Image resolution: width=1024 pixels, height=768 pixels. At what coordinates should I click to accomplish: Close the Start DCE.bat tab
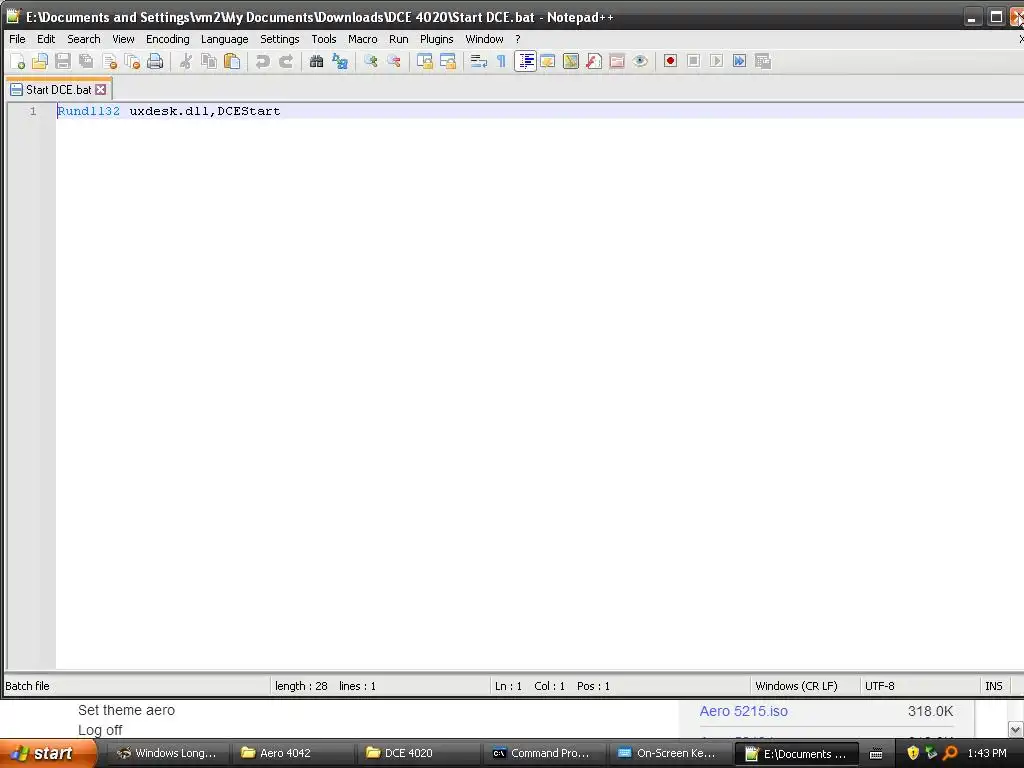(x=101, y=89)
